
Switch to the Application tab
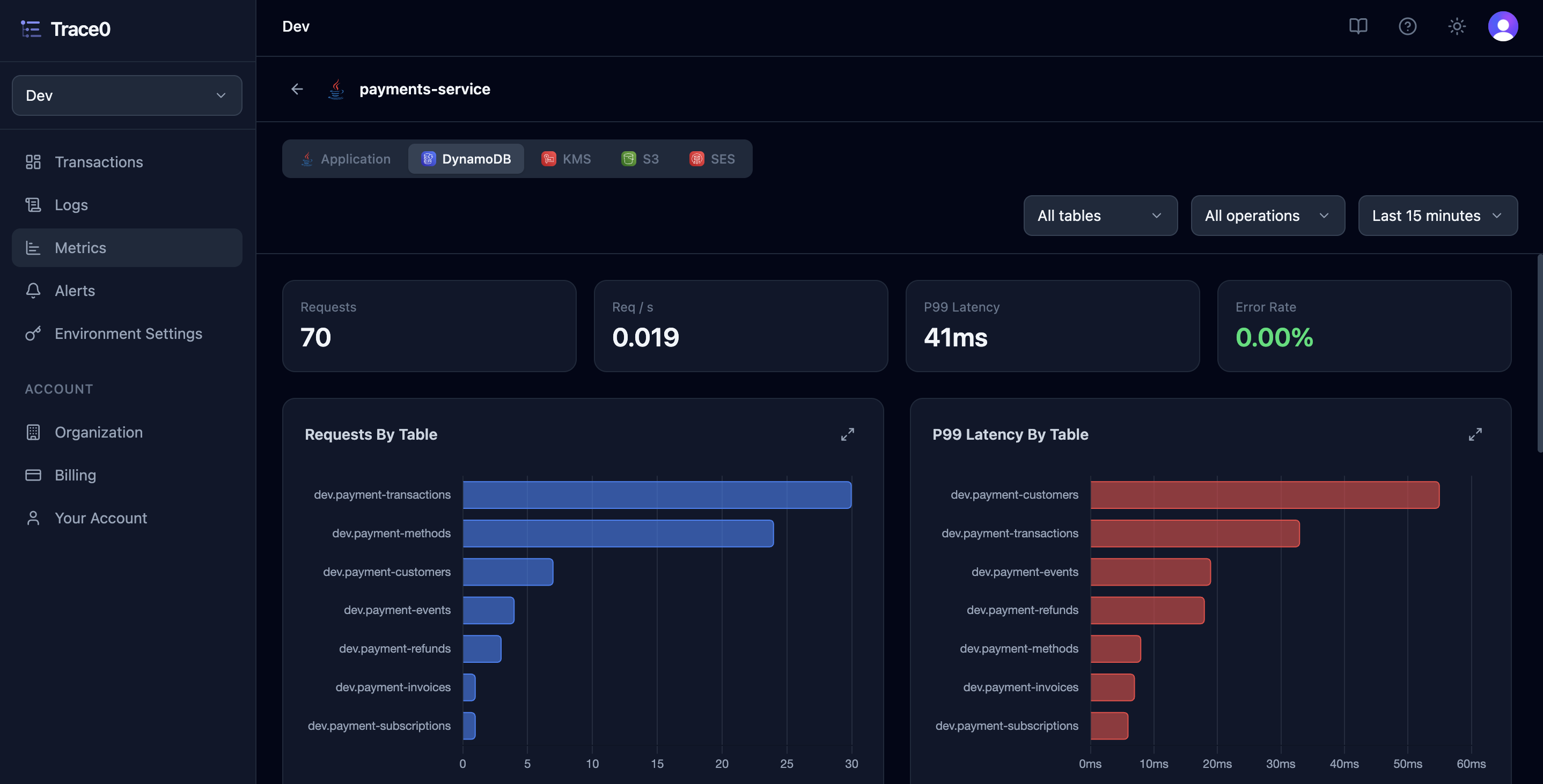[x=345, y=159]
